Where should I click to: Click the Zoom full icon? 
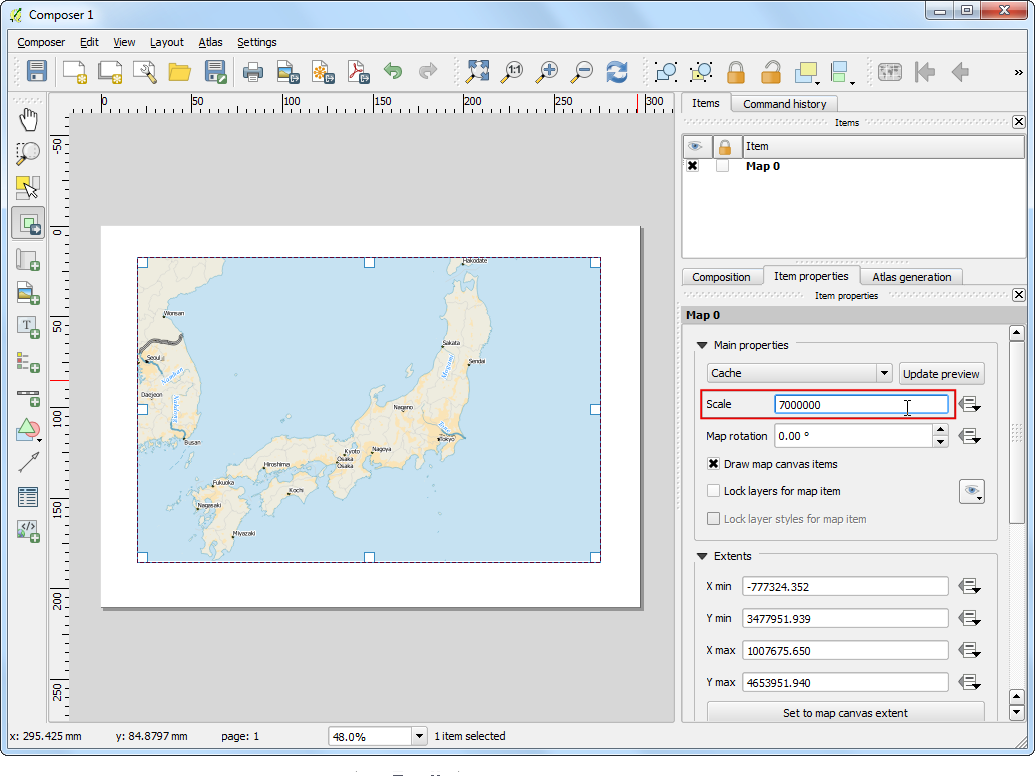point(478,72)
